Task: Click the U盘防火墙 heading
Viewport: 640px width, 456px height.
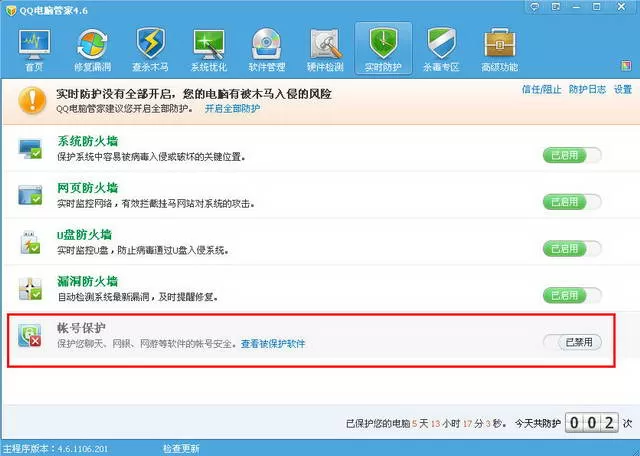Action: (84, 235)
